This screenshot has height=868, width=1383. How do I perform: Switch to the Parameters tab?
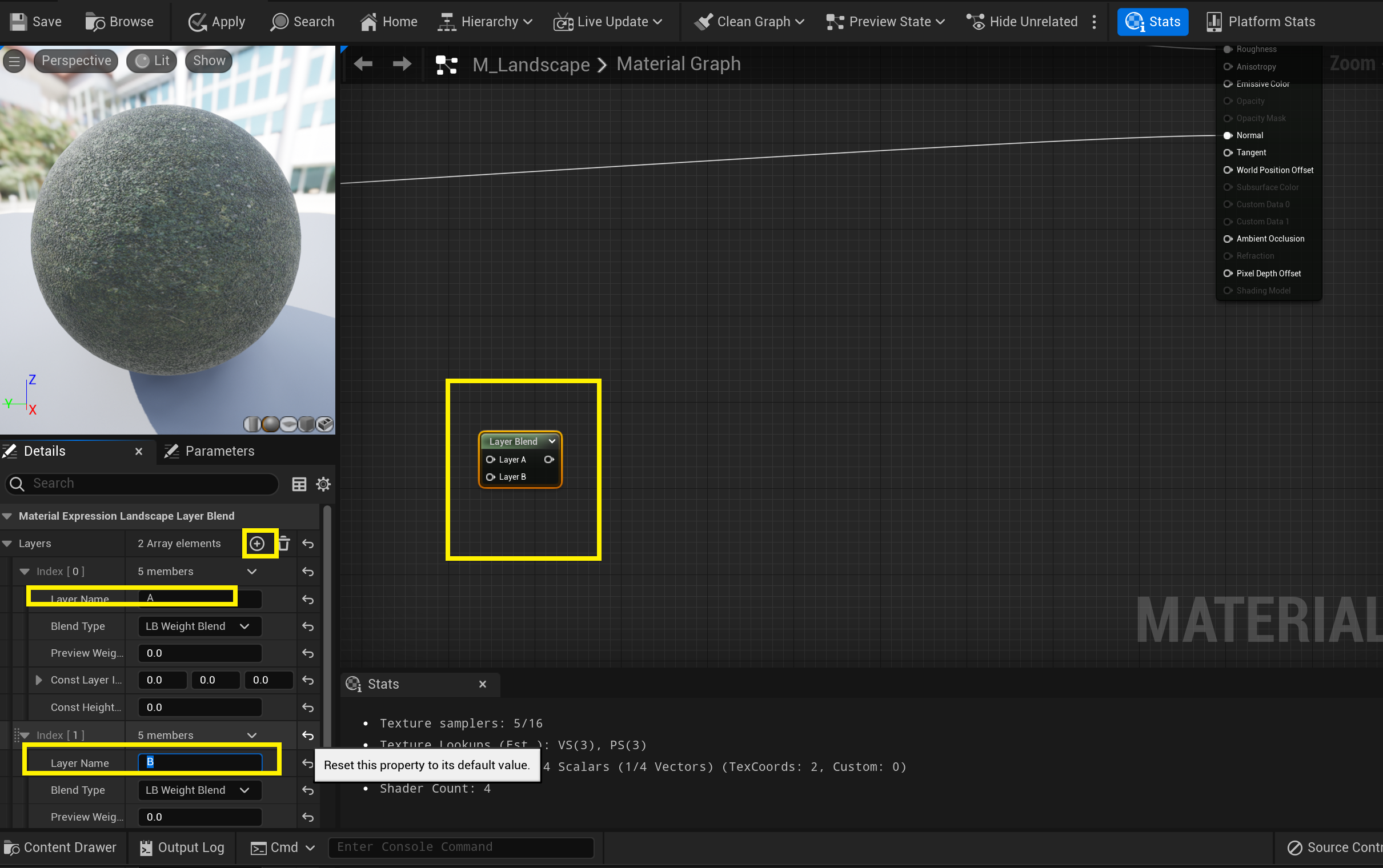pyautogui.click(x=210, y=451)
